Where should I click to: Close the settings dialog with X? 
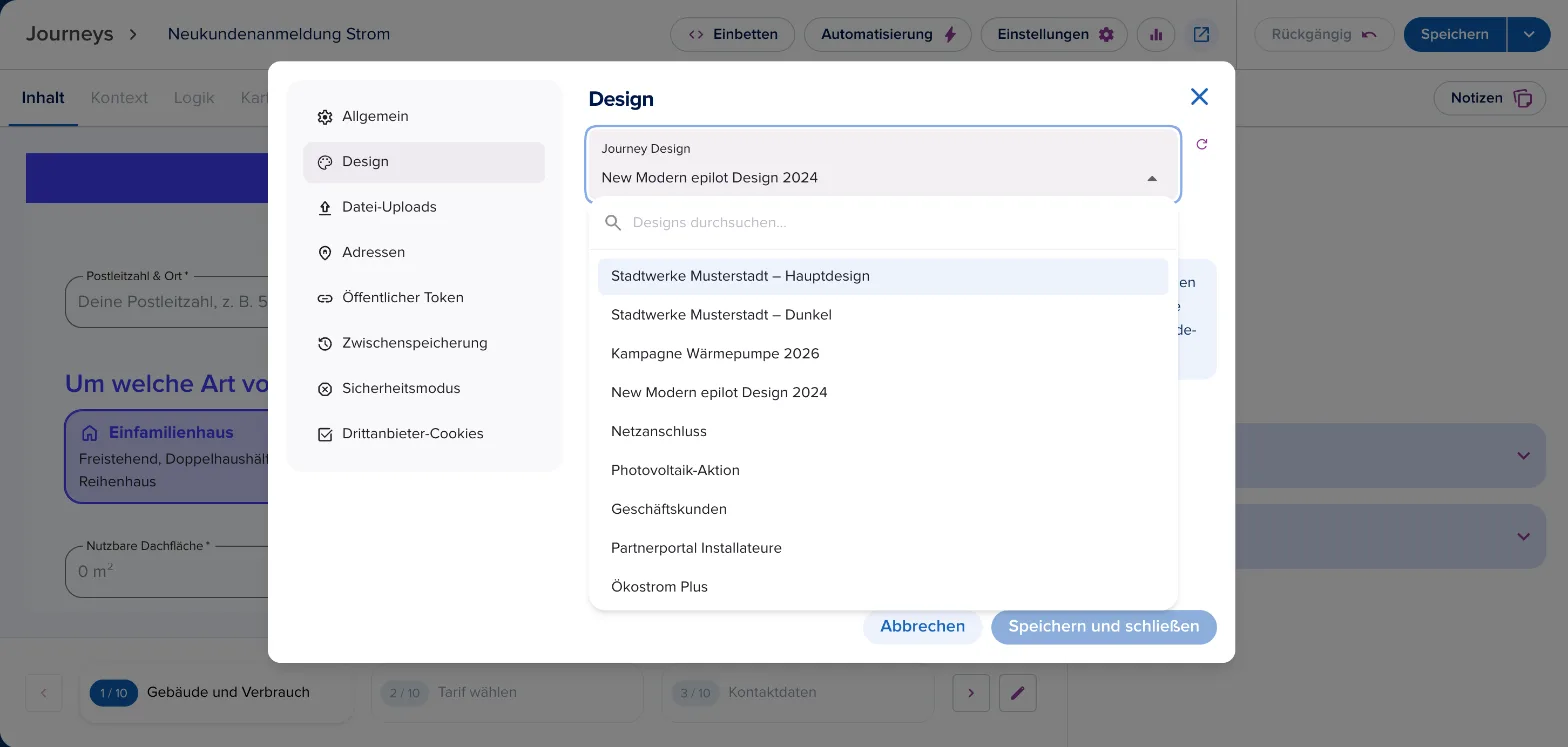[x=1199, y=97]
